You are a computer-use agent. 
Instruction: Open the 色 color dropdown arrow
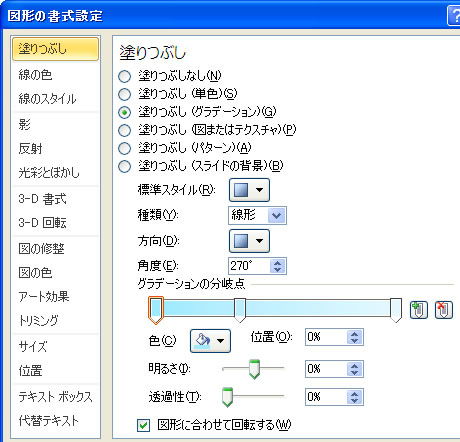click(221, 341)
